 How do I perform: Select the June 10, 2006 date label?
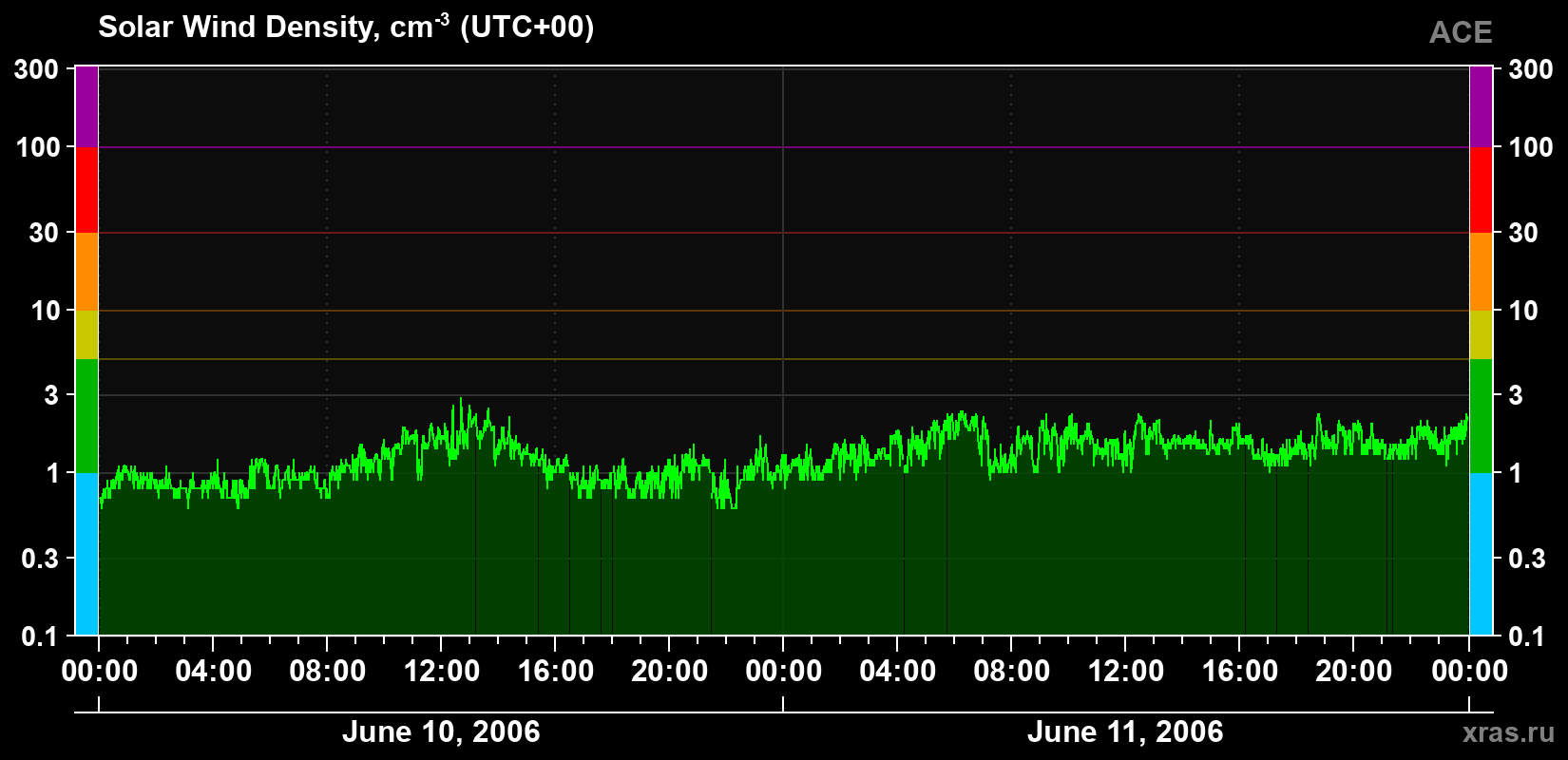click(441, 731)
